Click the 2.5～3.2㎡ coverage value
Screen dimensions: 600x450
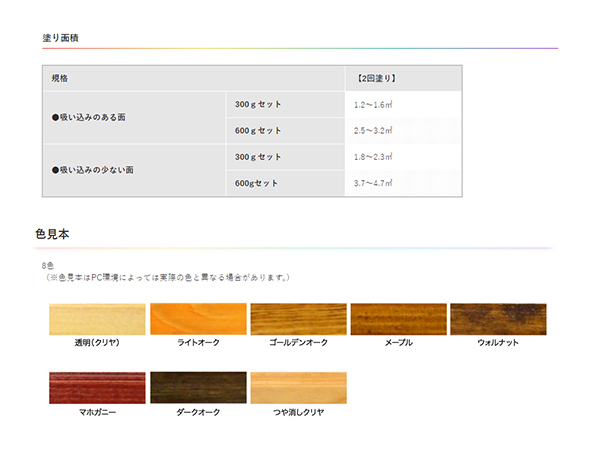coord(373,130)
